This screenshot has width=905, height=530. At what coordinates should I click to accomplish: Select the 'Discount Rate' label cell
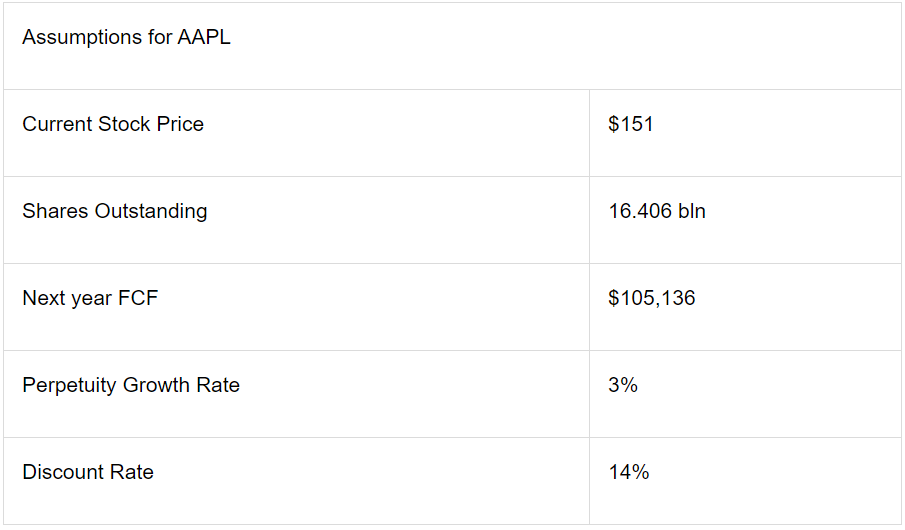click(88, 473)
